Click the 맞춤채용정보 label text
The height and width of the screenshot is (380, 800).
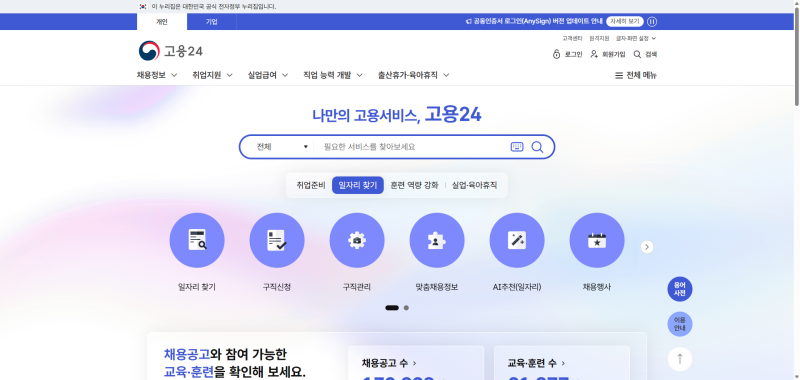437,287
